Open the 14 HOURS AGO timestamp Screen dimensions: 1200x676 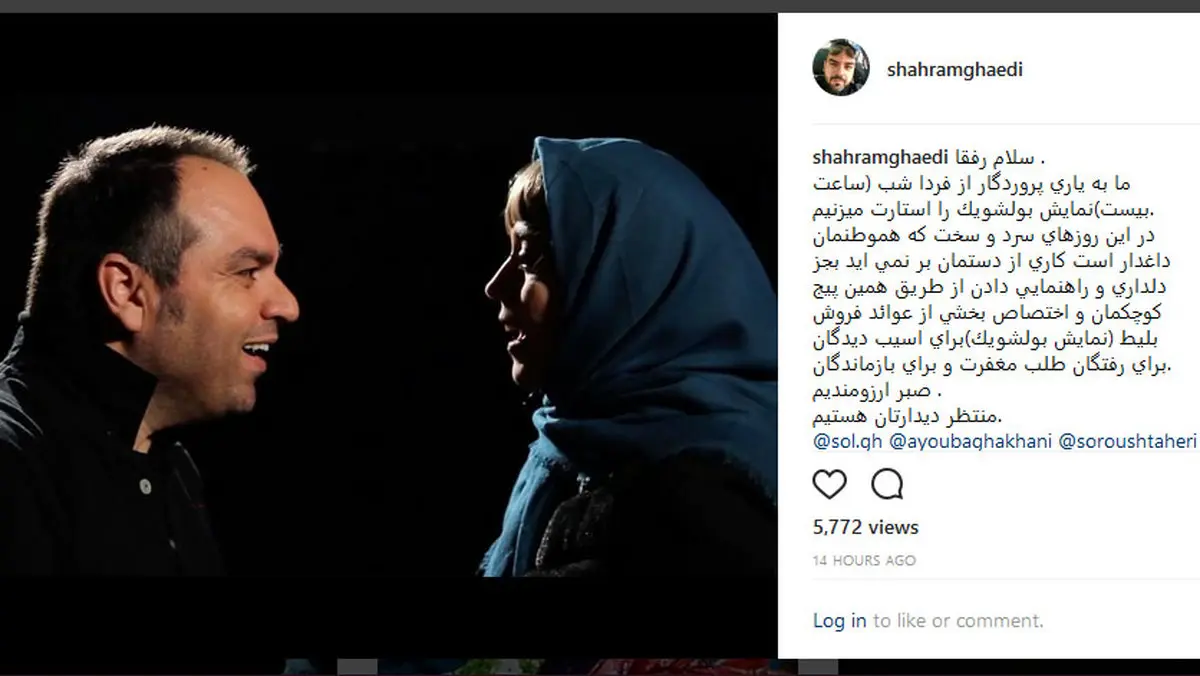[x=864, y=561]
